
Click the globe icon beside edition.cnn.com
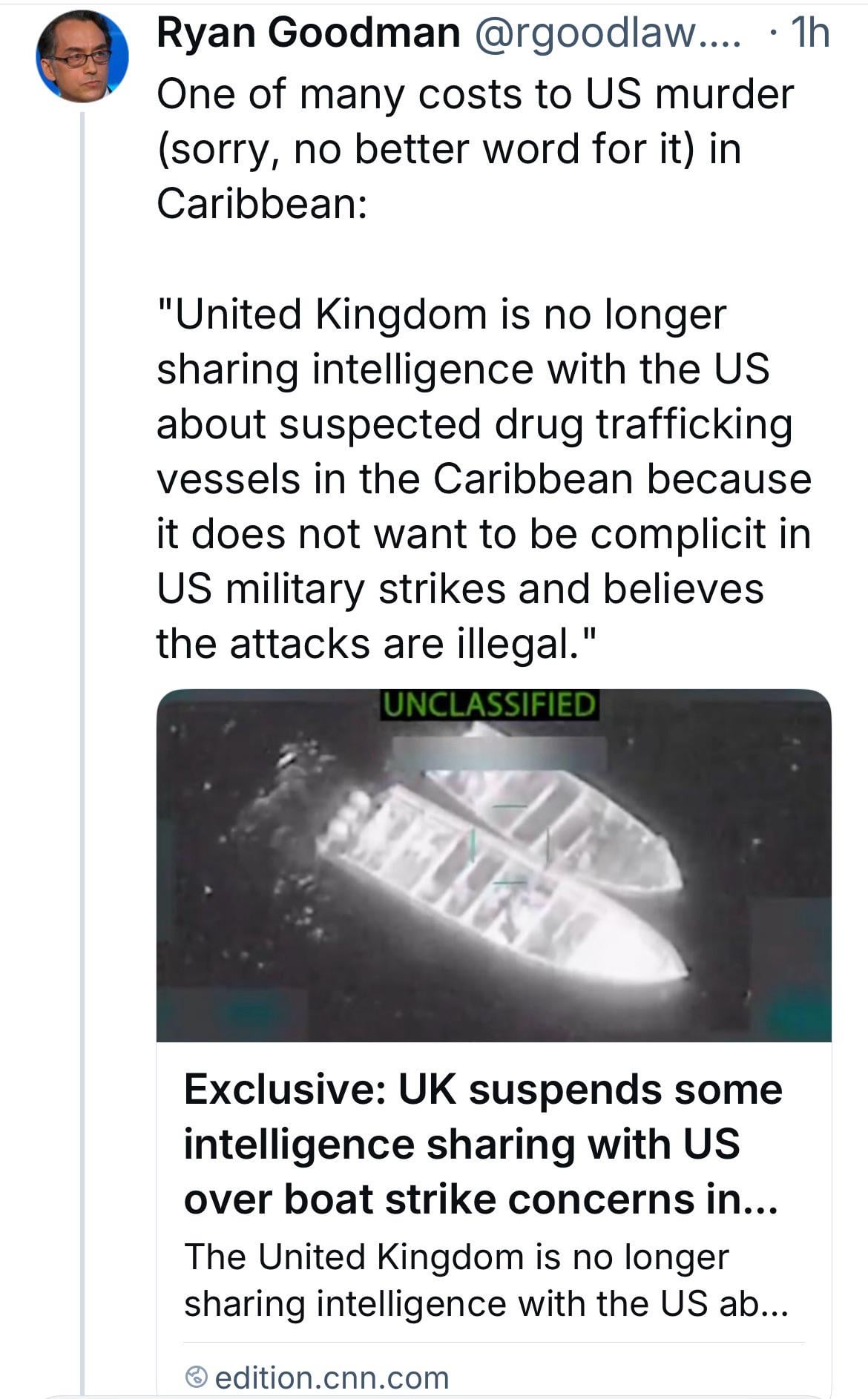coord(196,1377)
